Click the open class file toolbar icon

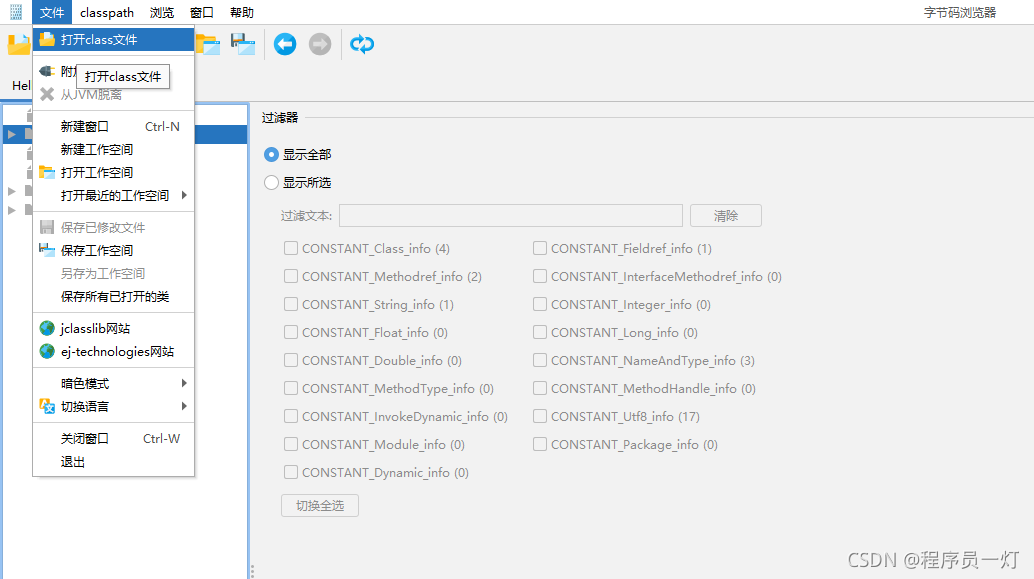[18, 44]
